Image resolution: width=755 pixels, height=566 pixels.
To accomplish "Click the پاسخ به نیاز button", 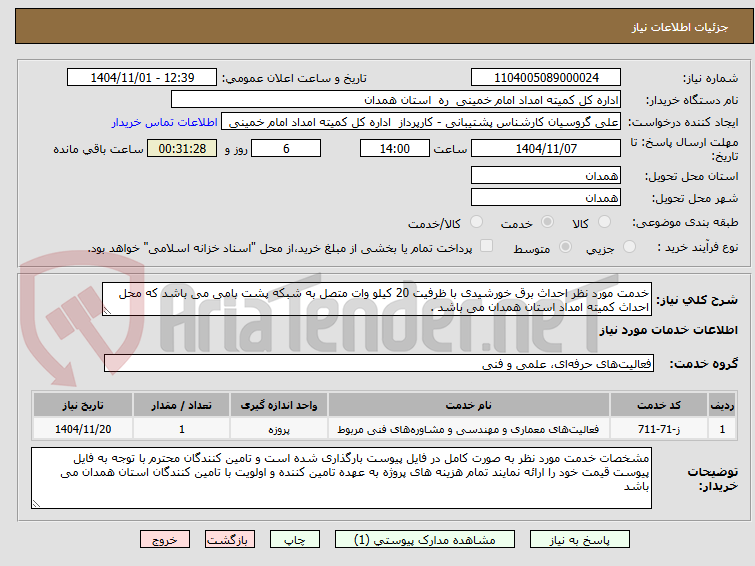I will point(580,540).
